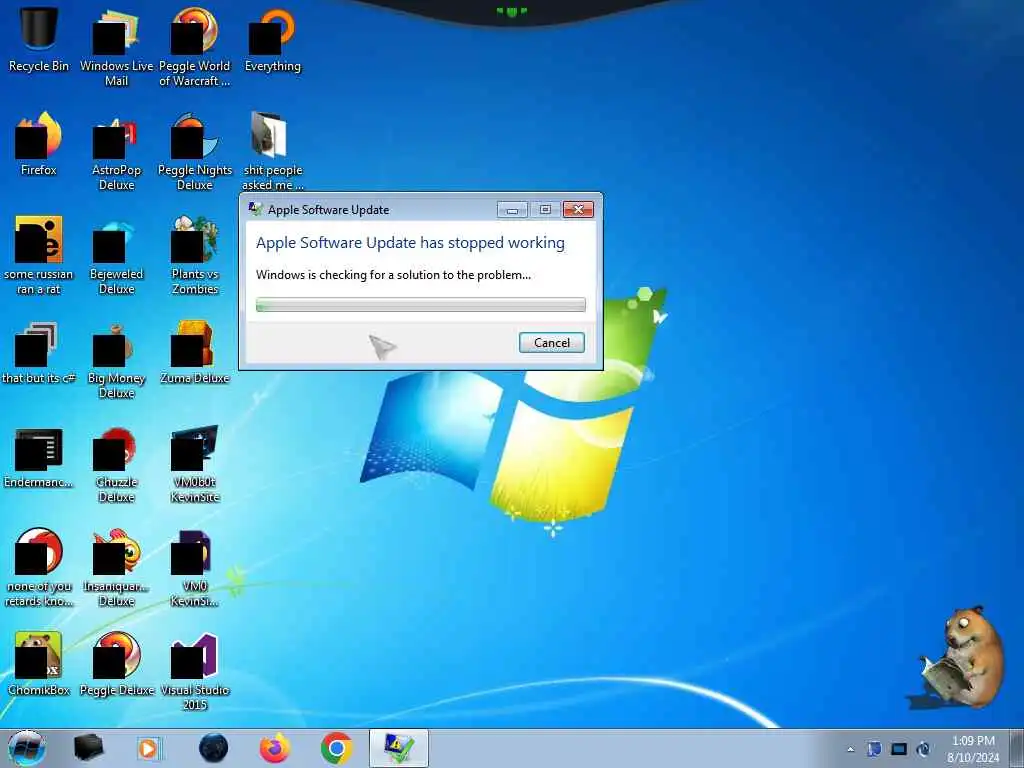Select the Endermanch desktop shortcut

(39, 456)
